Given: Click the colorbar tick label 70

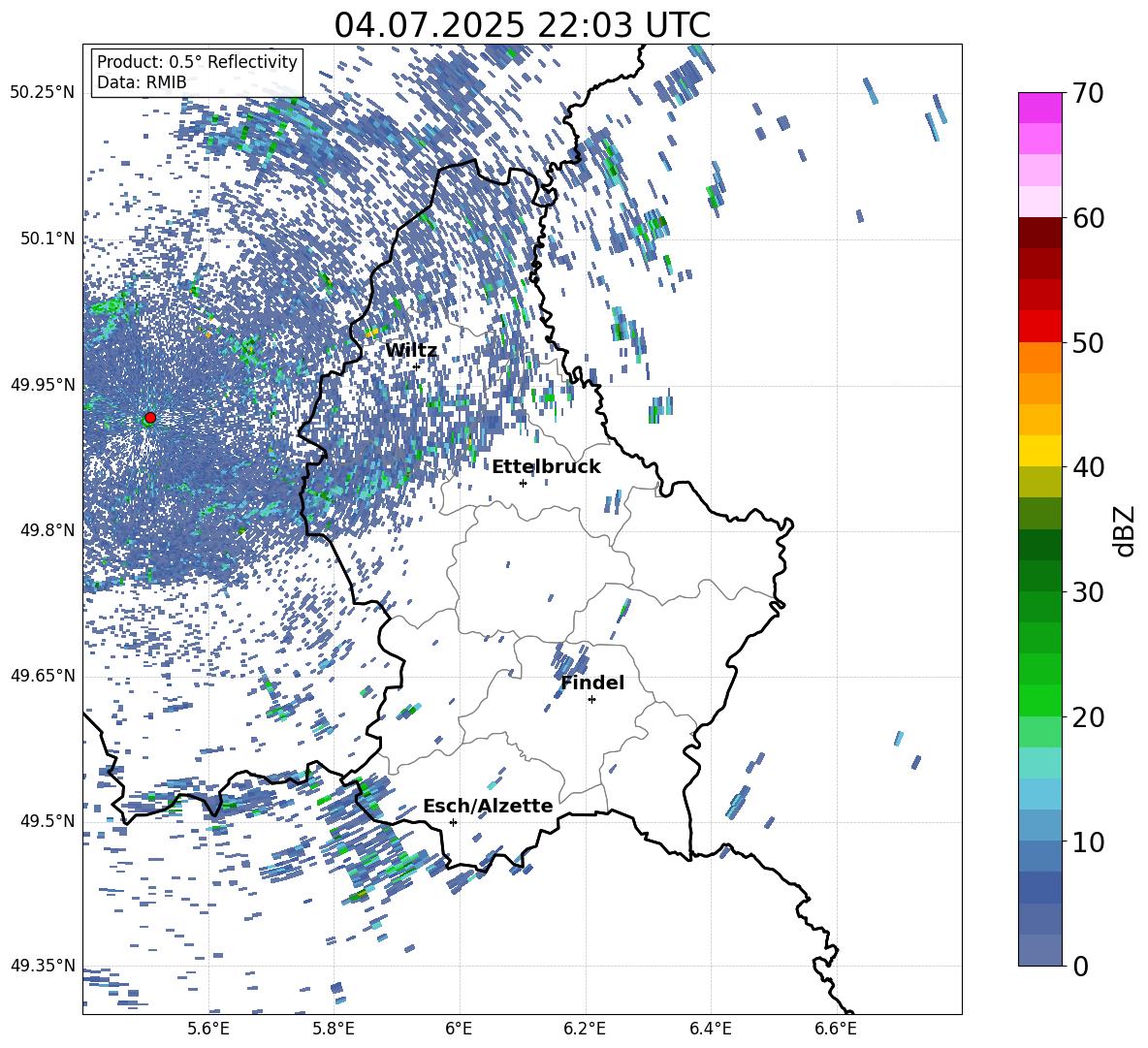Looking at the screenshot, I should 1088,93.
